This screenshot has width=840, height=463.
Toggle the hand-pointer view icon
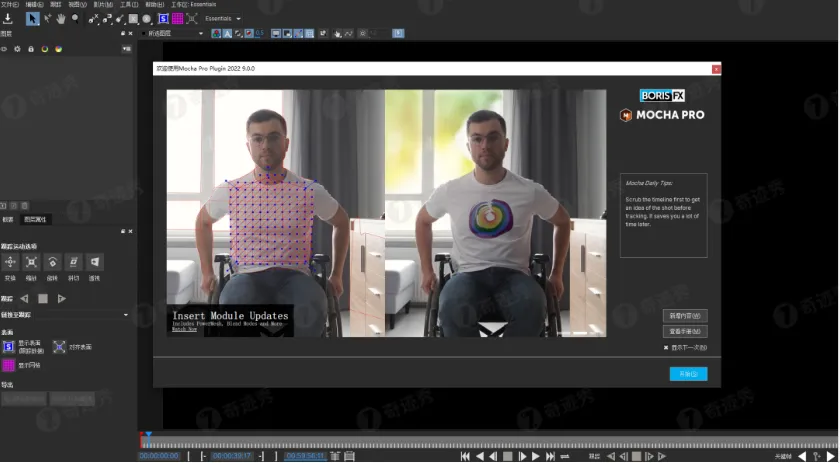click(x=338, y=33)
